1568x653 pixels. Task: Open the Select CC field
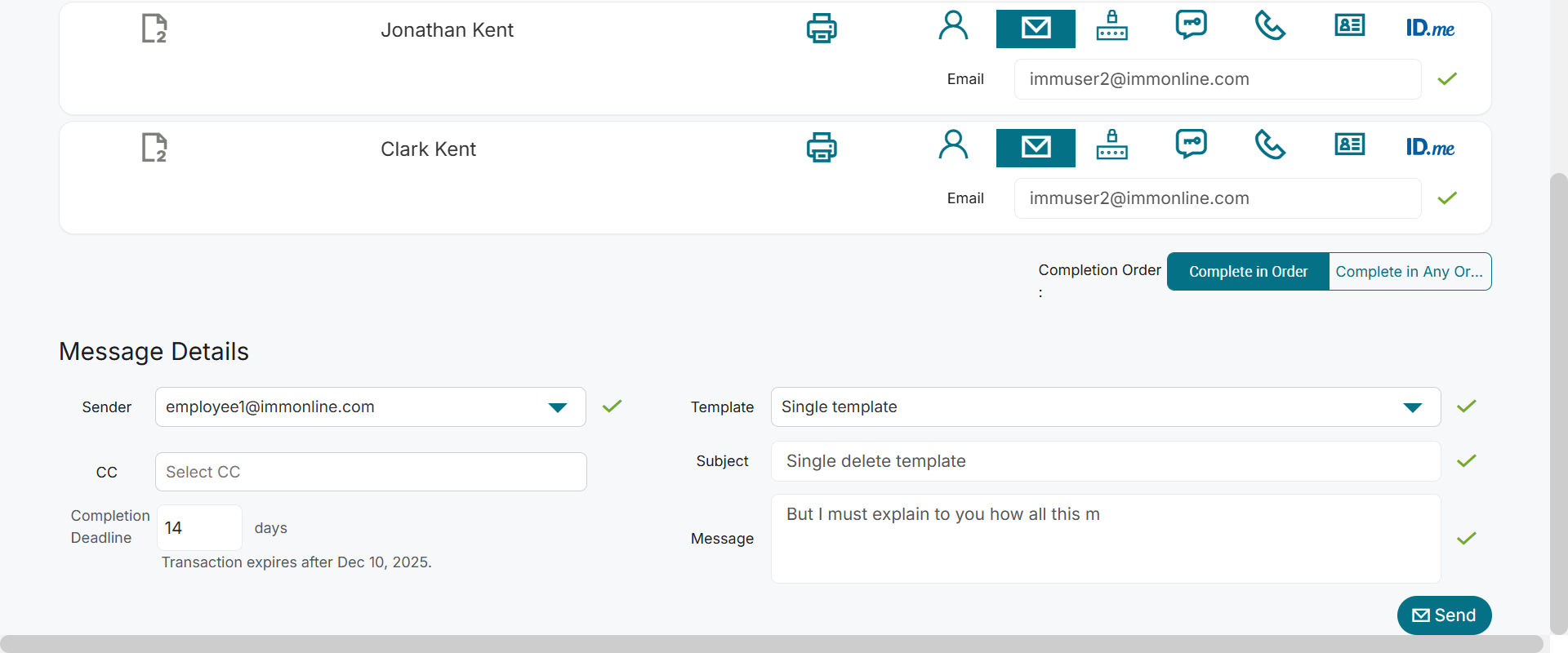(x=371, y=472)
